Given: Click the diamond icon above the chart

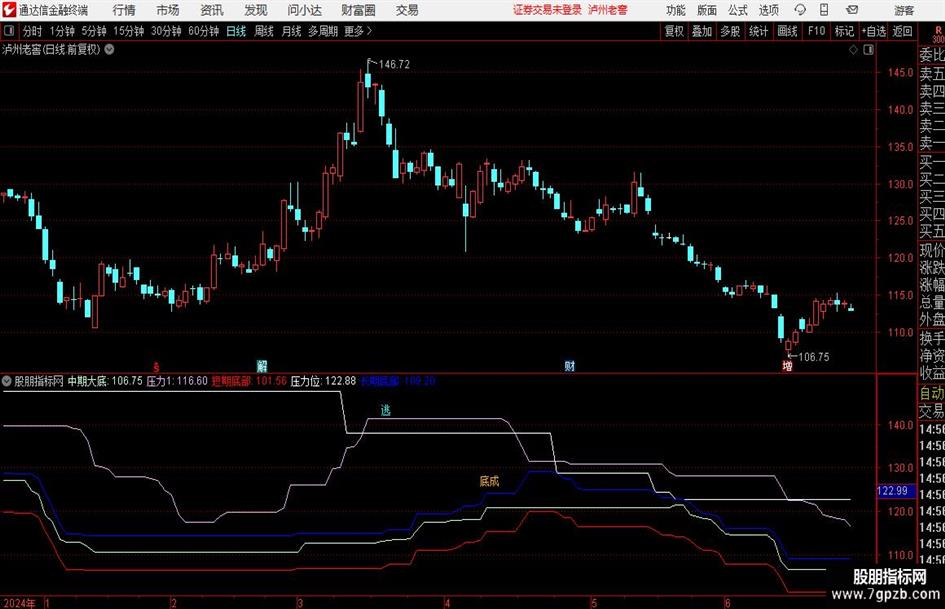Looking at the screenshot, I should tap(853, 50).
